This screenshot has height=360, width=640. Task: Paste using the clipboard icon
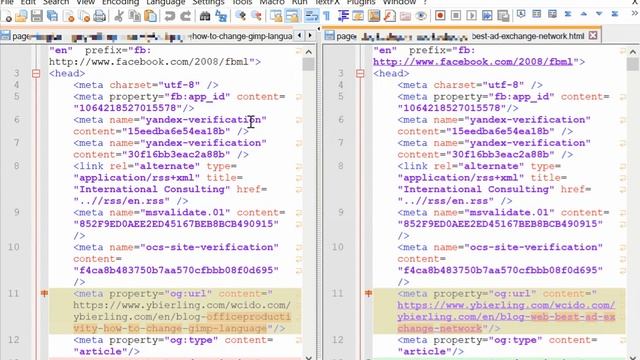pos(150,16)
